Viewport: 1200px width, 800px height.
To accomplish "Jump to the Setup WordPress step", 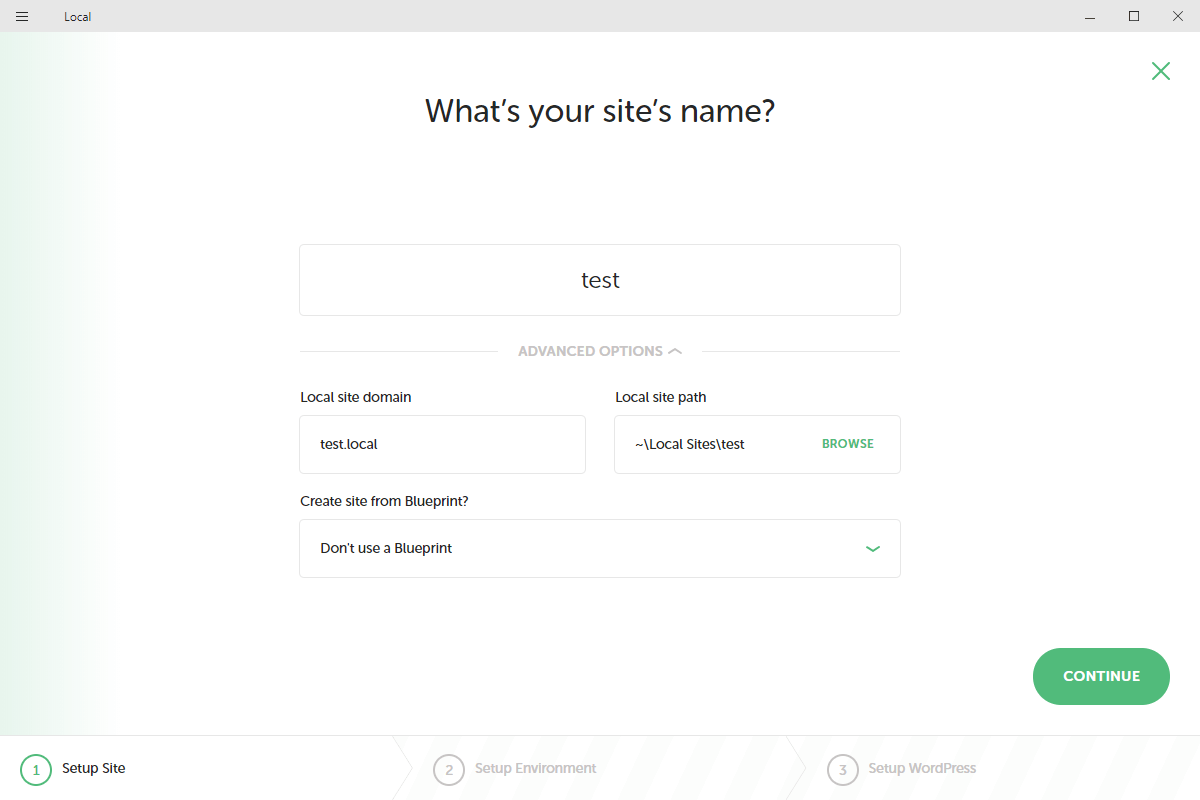I will (x=922, y=768).
